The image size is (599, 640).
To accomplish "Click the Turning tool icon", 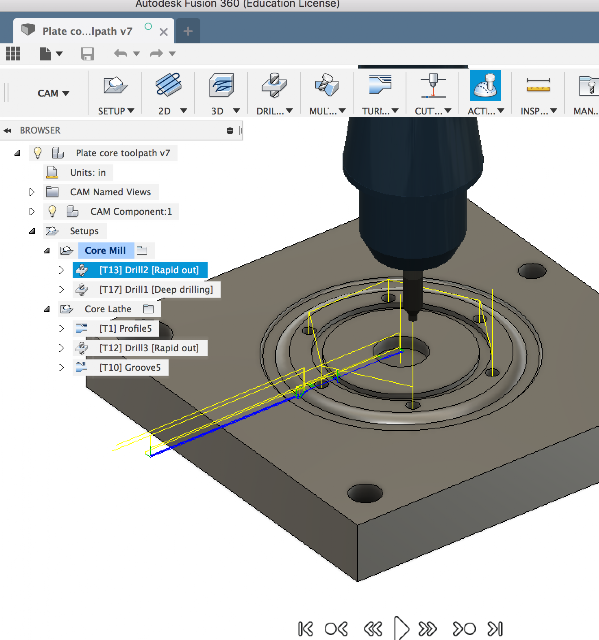I will (x=380, y=85).
